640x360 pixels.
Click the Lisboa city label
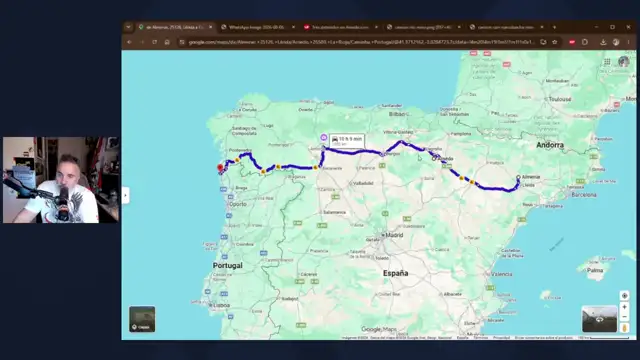(221, 305)
